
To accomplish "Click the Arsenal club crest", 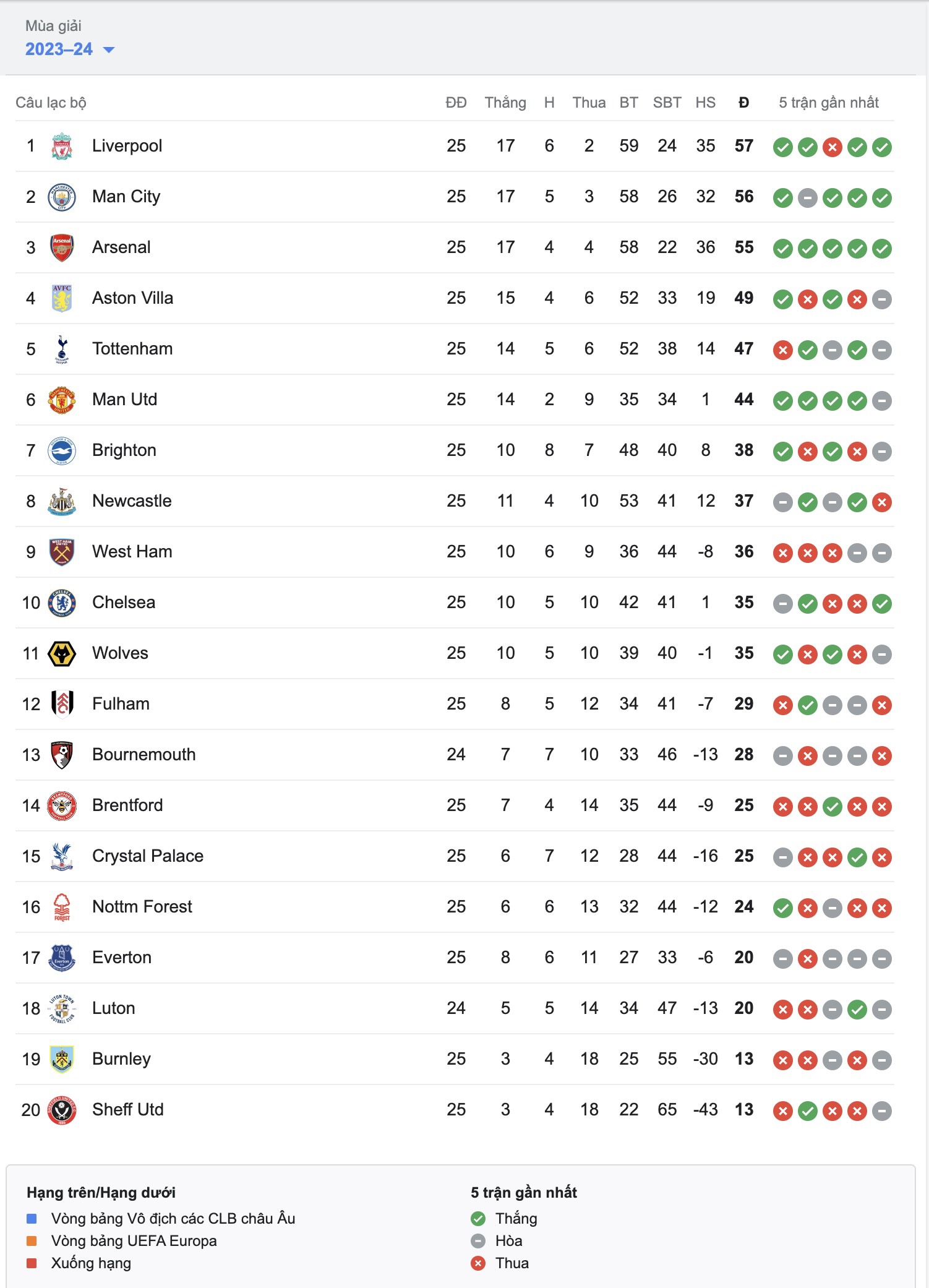I will tap(62, 247).
